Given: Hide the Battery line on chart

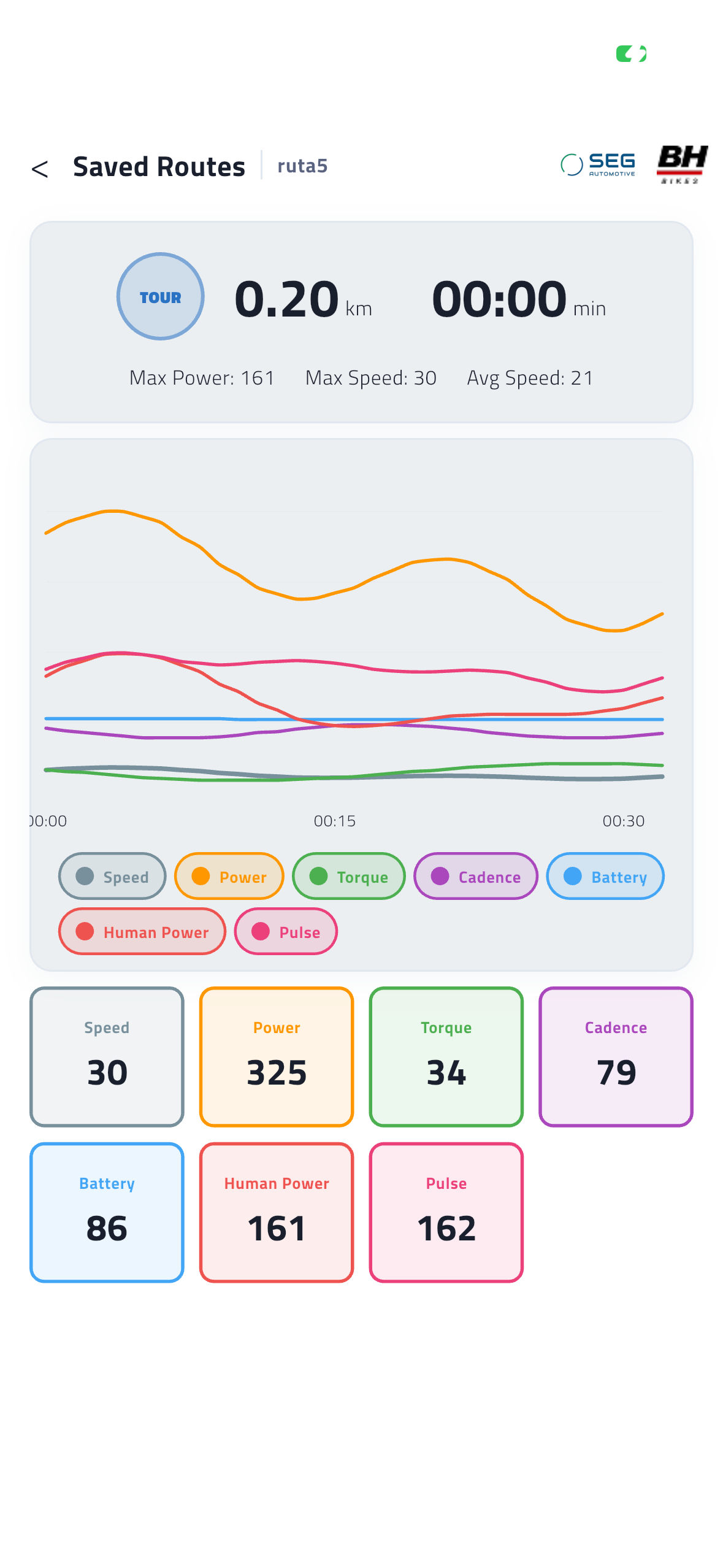Looking at the screenshot, I should pyautogui.click(x=605, y=876).
